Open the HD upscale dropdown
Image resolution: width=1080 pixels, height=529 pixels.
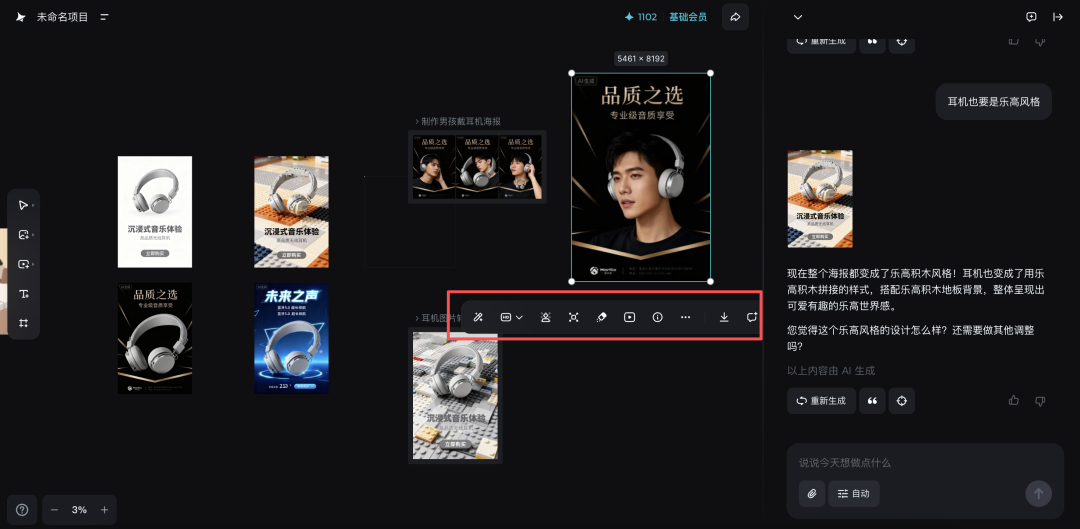[x=511, y=318]
